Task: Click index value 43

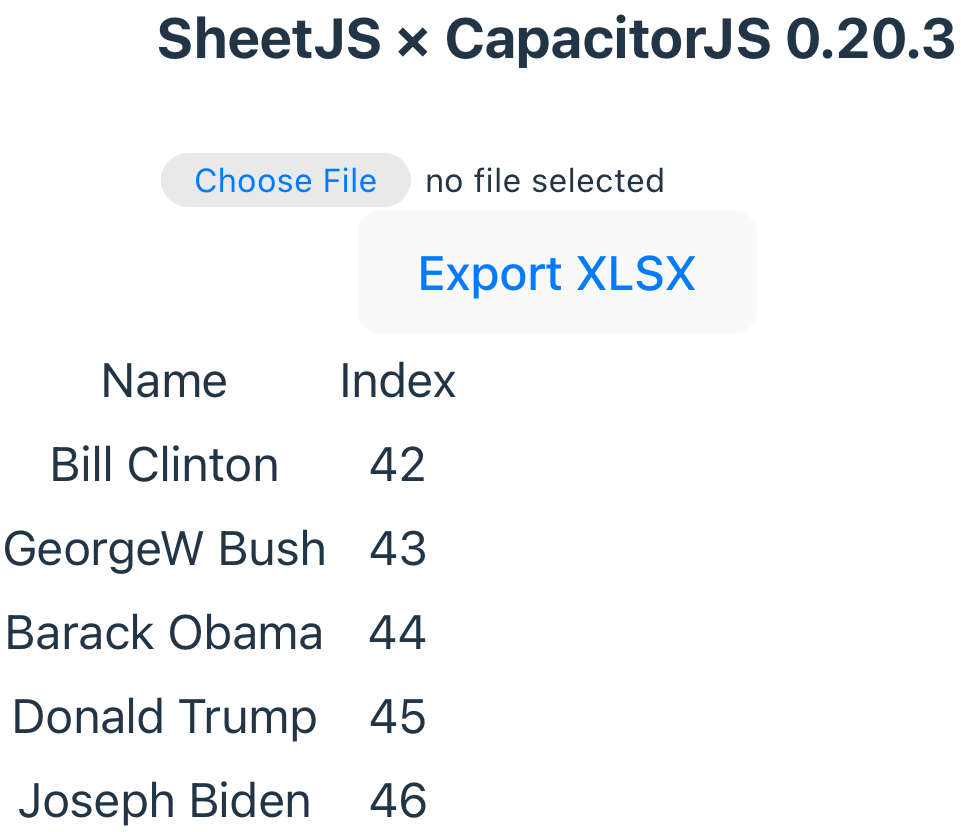Action: click(x=397, y=550)
